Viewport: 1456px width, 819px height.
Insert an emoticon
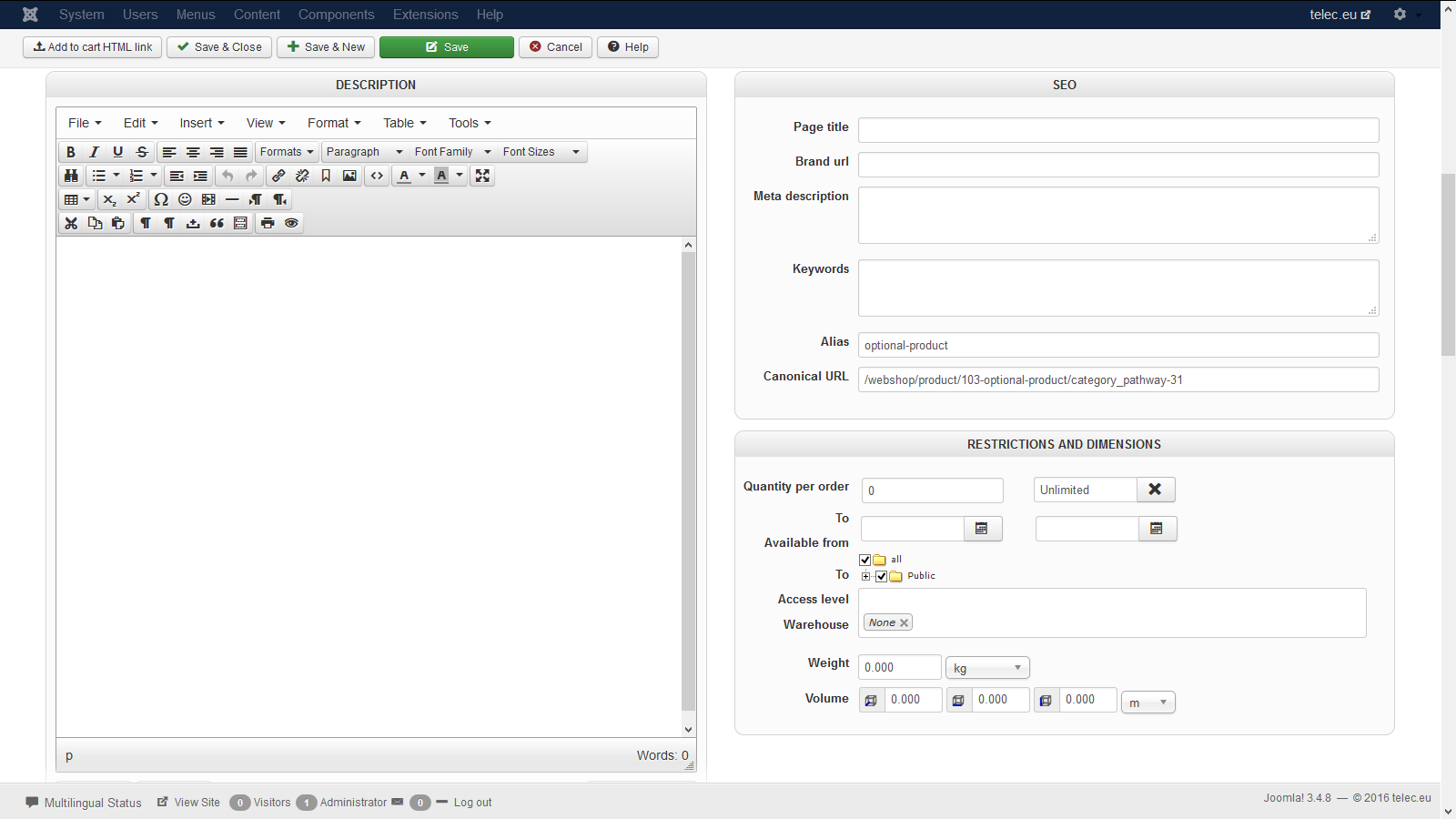185,199
